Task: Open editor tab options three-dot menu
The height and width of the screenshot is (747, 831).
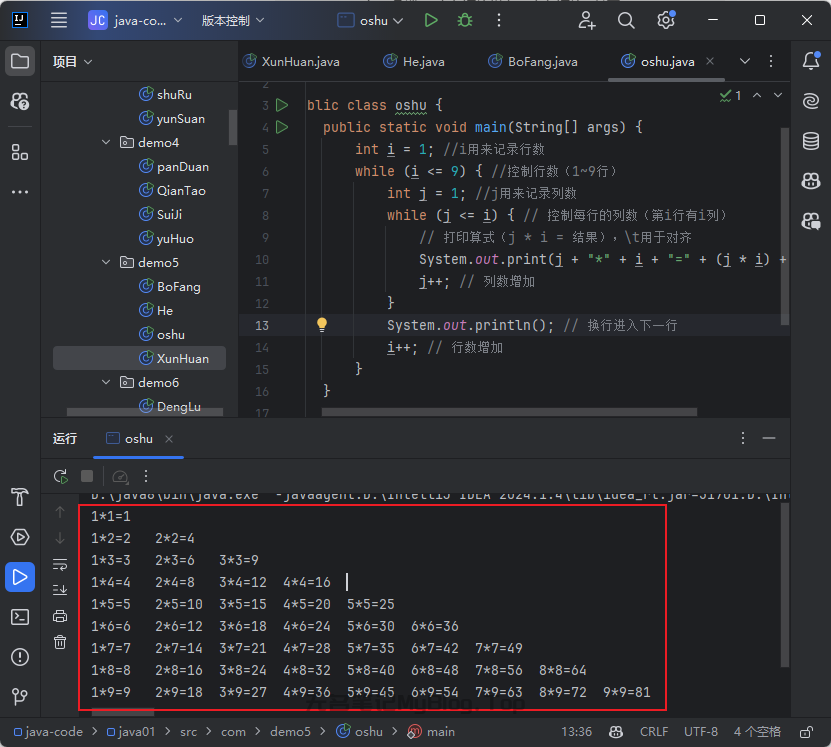Action: click(771, 61)
